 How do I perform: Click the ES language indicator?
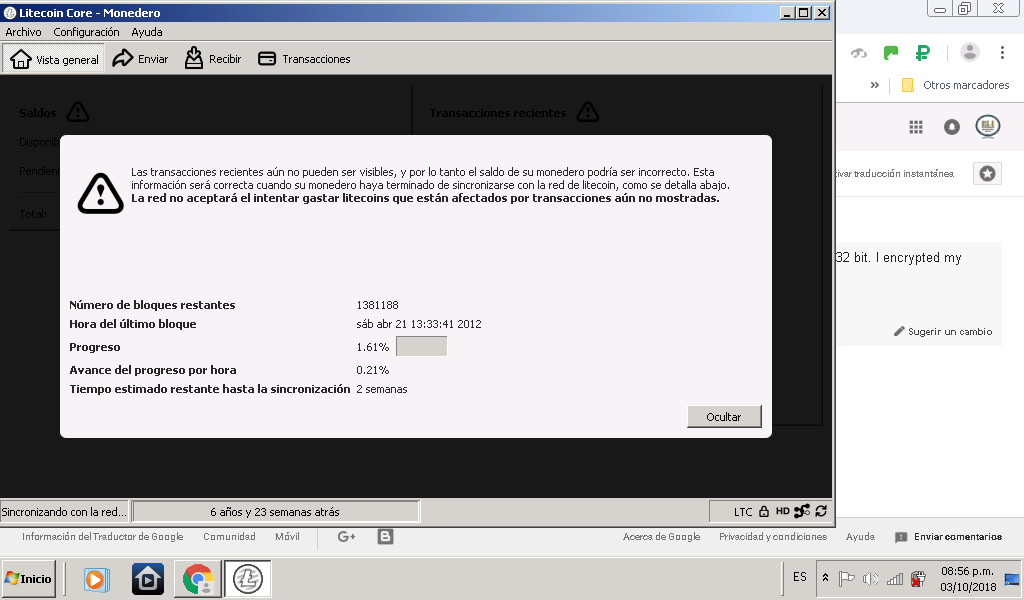point(800,577)
